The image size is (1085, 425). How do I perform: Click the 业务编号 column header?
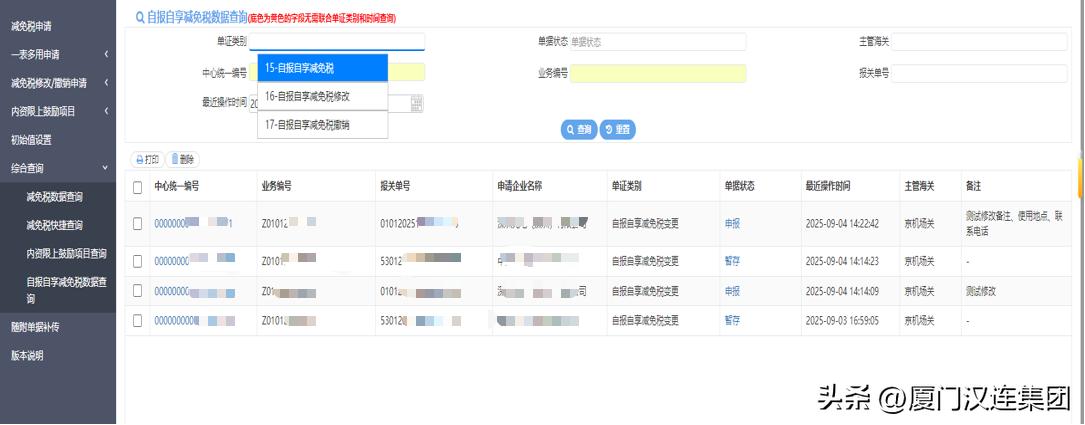(x=277, y=187)
